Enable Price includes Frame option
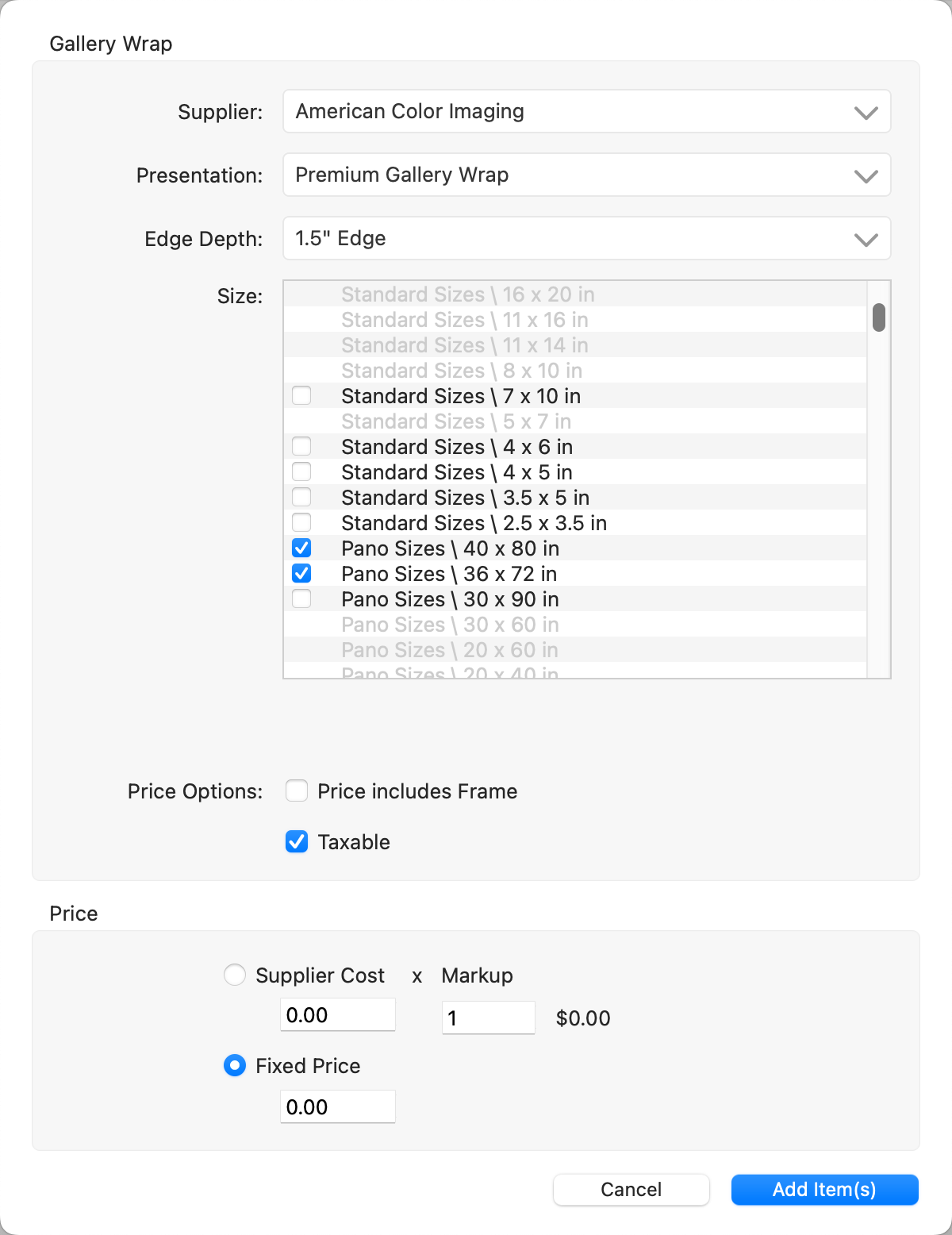The height and width of the screenshot is (1235, 952). [x=297, y=791]
